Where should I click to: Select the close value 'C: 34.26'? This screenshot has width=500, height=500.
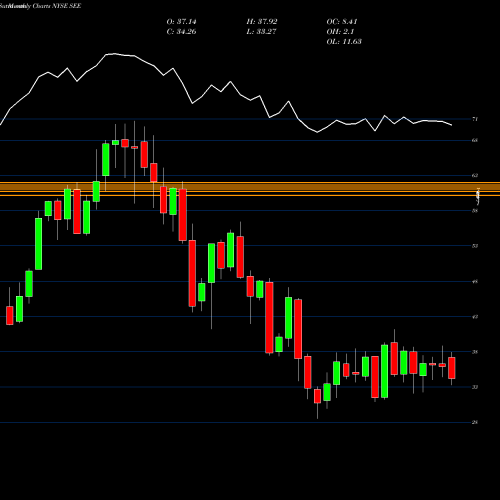coord(181,32)
